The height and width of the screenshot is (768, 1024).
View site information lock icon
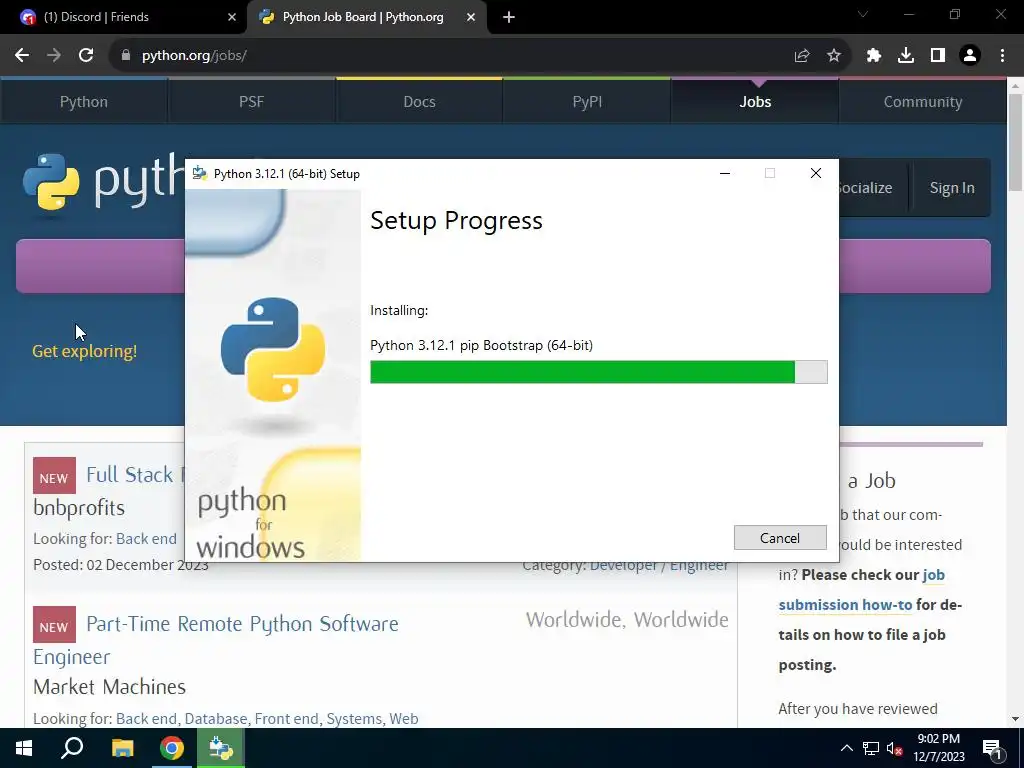pos(126,56)
